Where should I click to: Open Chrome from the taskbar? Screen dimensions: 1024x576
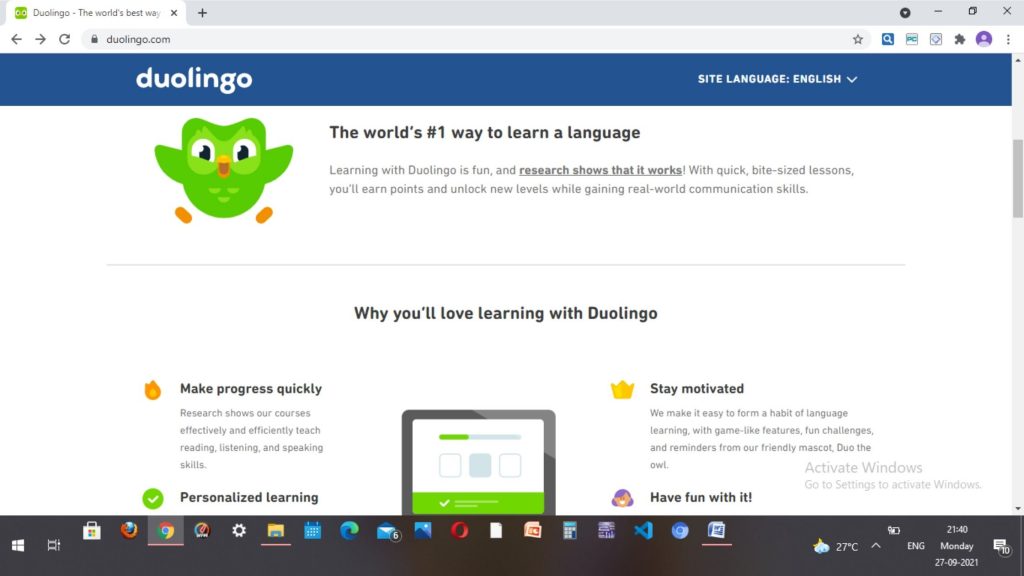[x=166, y=530]
